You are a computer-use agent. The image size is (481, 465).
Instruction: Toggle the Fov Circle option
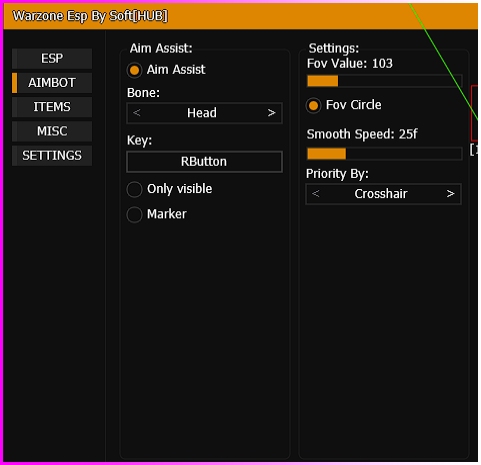[x=313, y=106]
